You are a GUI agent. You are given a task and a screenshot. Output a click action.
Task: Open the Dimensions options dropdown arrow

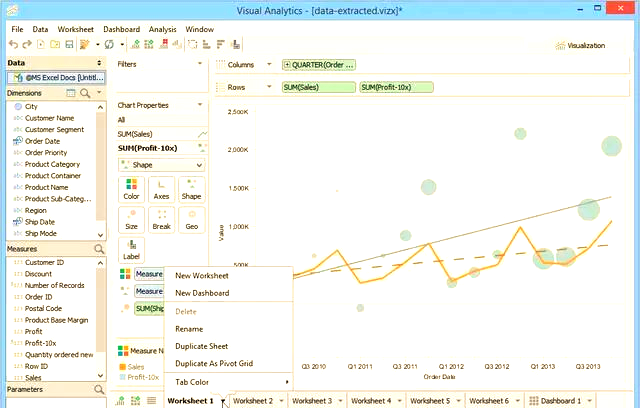[99, 93]
